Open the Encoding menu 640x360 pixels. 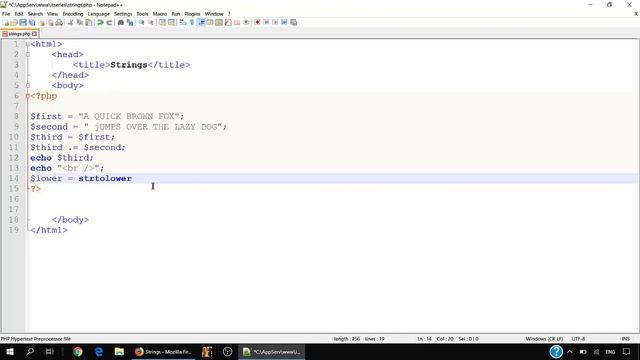pos(73,14)
